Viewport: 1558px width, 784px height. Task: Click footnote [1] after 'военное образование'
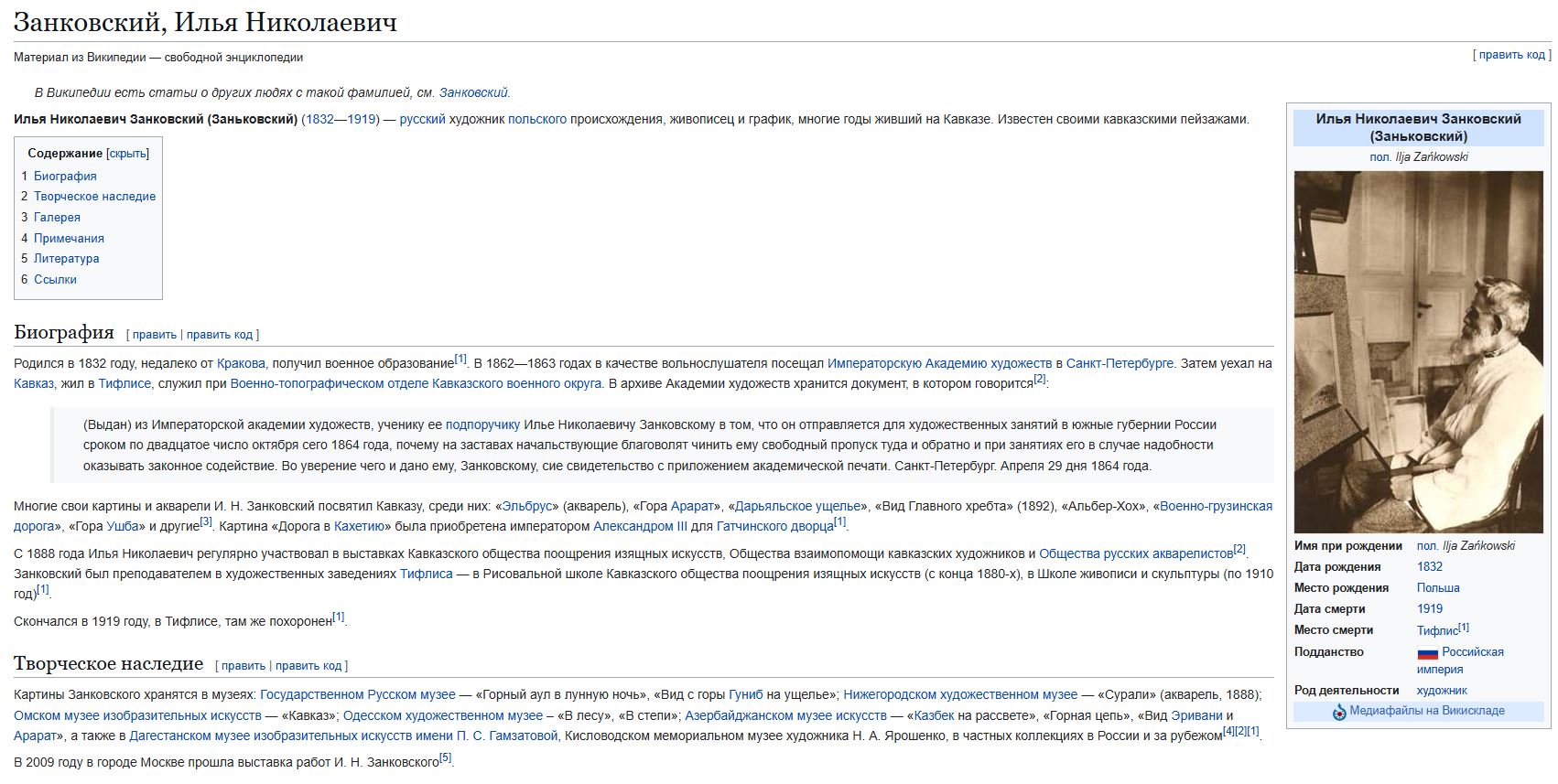click(461, 359)
